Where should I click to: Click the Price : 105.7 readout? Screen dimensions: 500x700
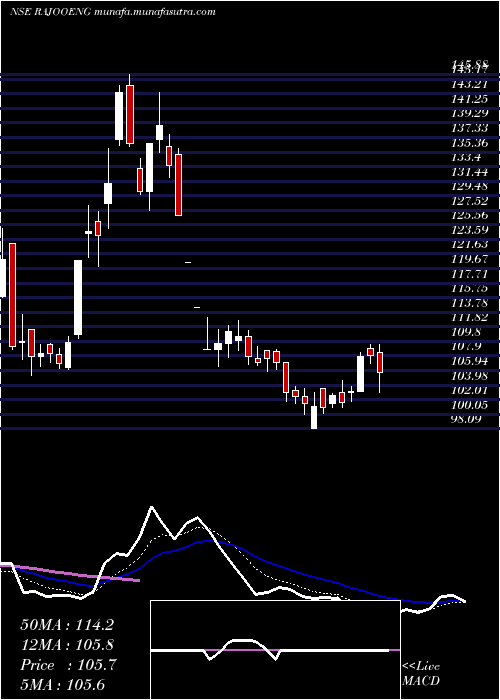pyautogui.click(x=68, y=665)
